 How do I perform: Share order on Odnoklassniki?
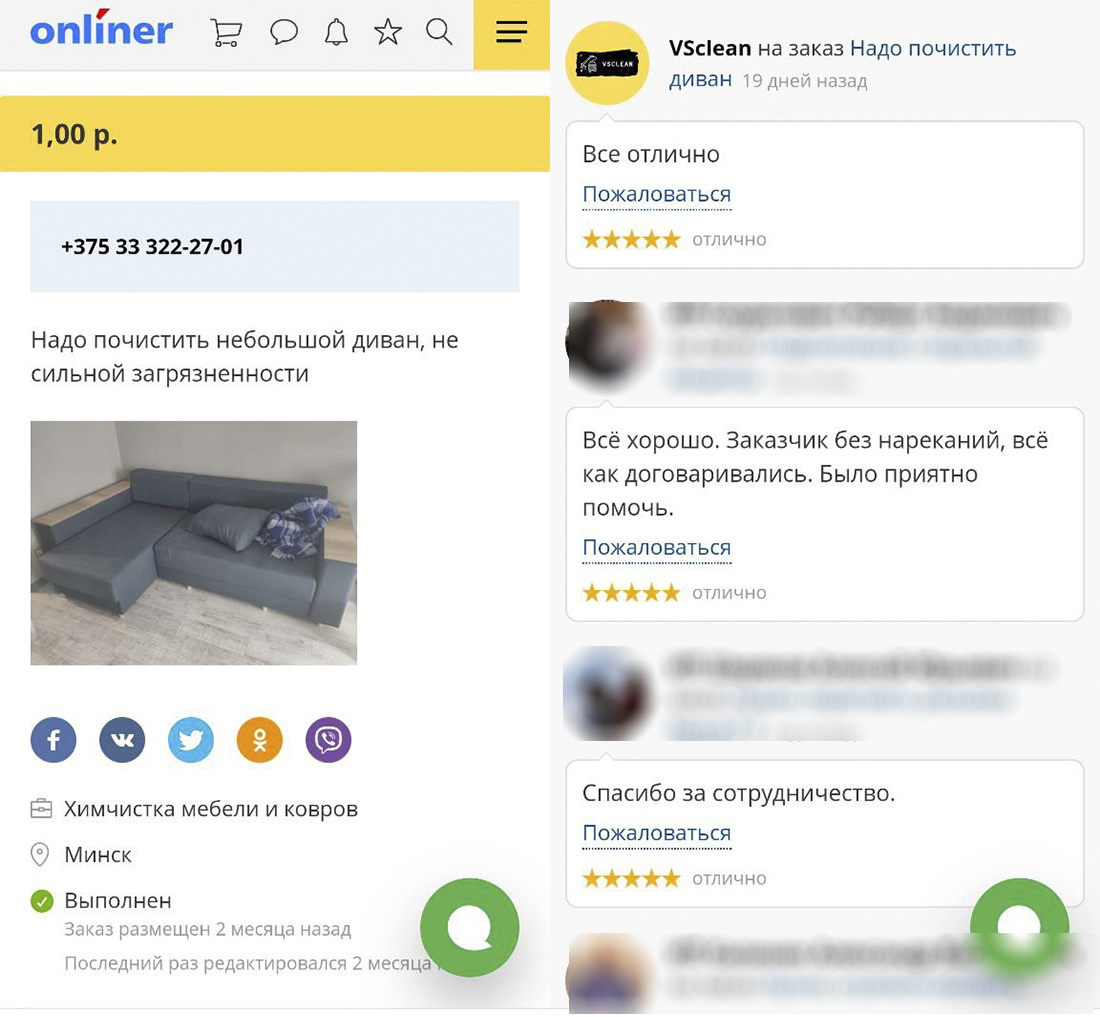tap(260, 740)
